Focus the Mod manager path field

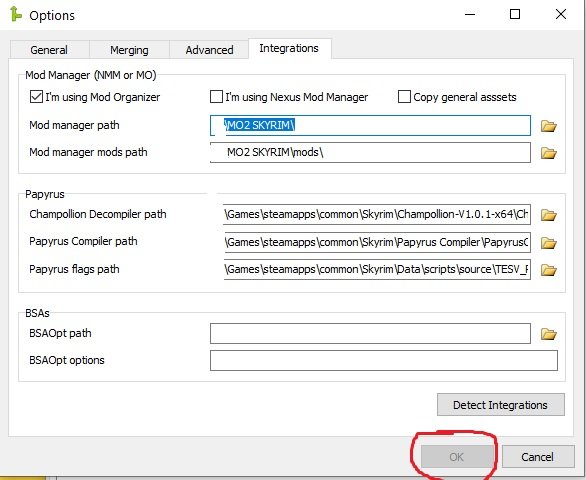pos(370,126)
